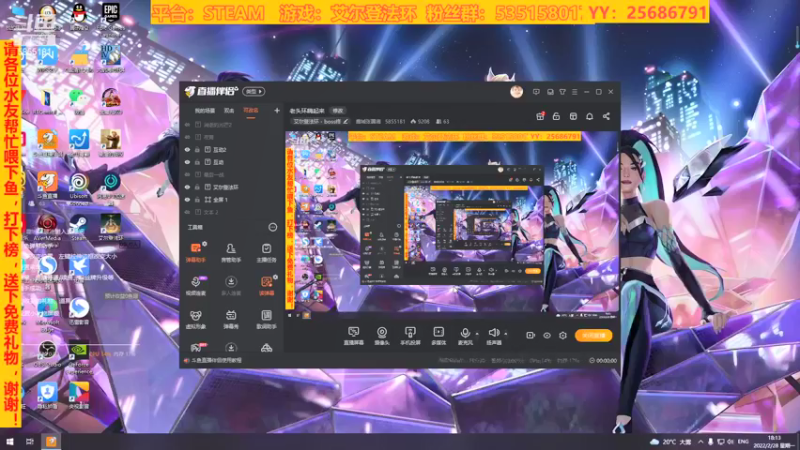Click the streamer avatar in the title bar
The width and height of the screenshot is (800, 450).
click(516, 92)
